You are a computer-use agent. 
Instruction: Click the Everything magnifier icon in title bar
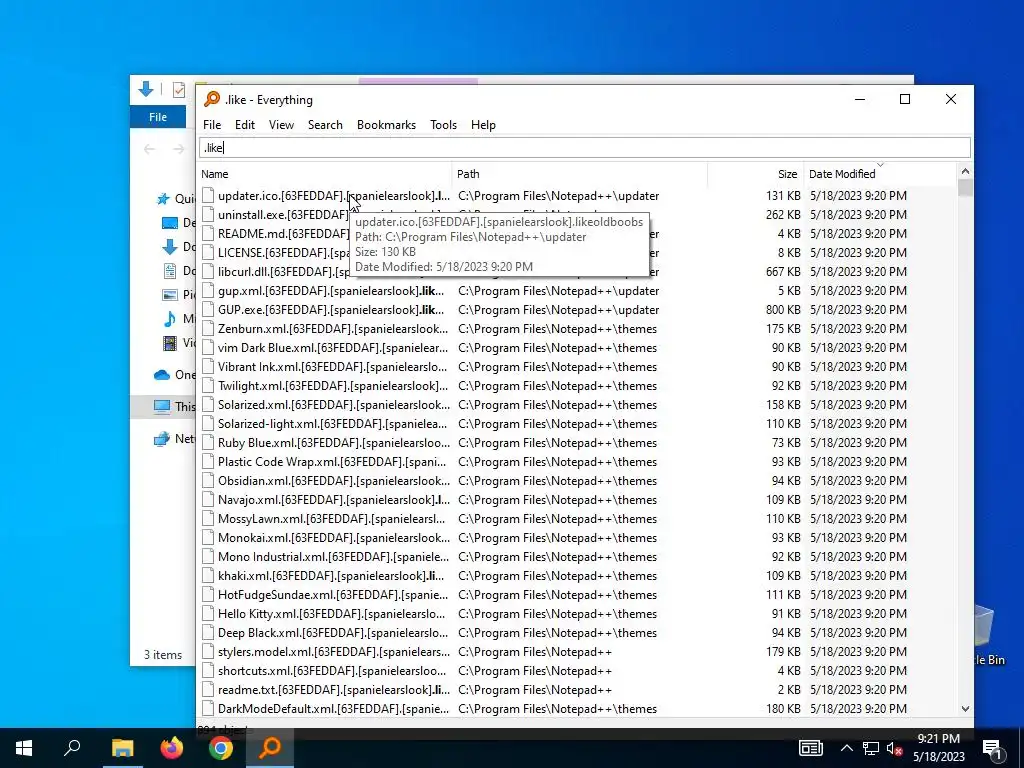(212, 99)
